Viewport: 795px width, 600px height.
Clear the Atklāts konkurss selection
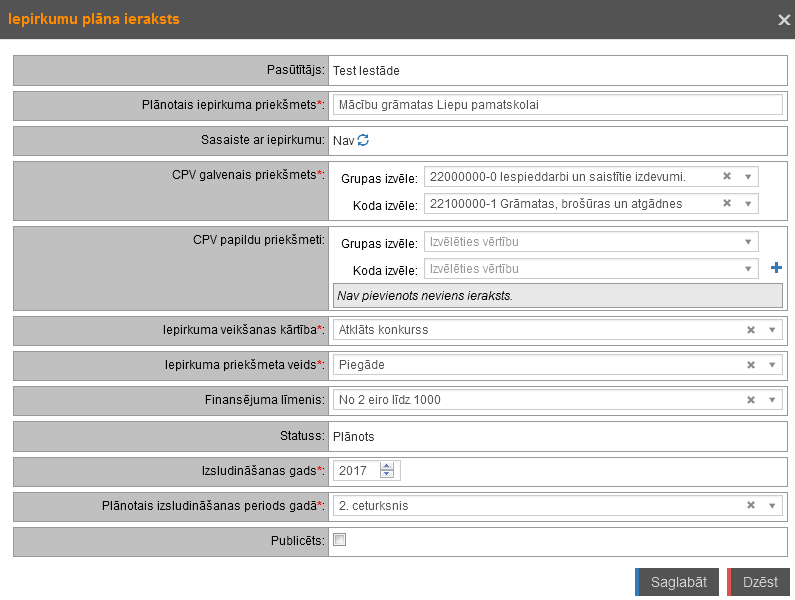[x=750, y=330]
